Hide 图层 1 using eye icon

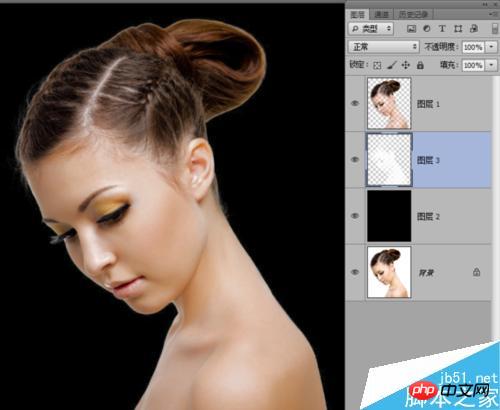click(x=355, y=104)
